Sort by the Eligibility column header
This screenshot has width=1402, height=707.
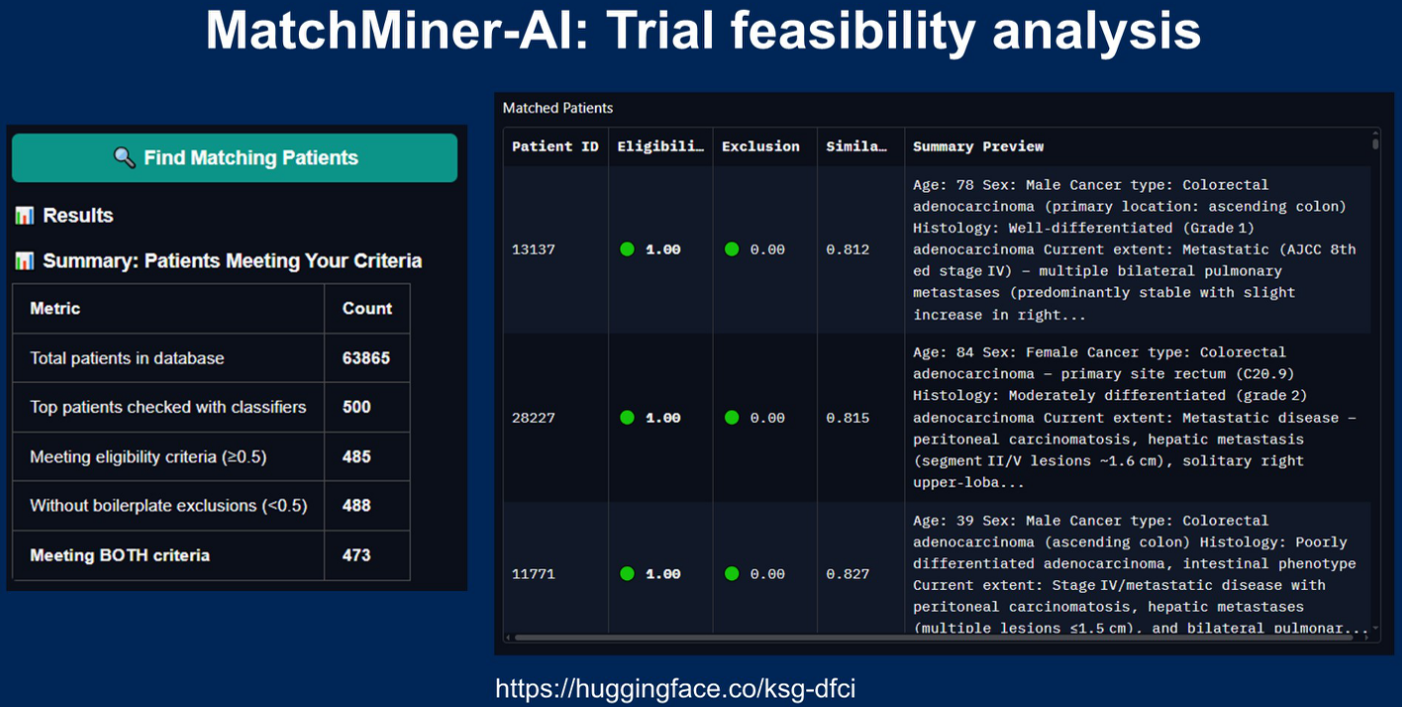659,147
